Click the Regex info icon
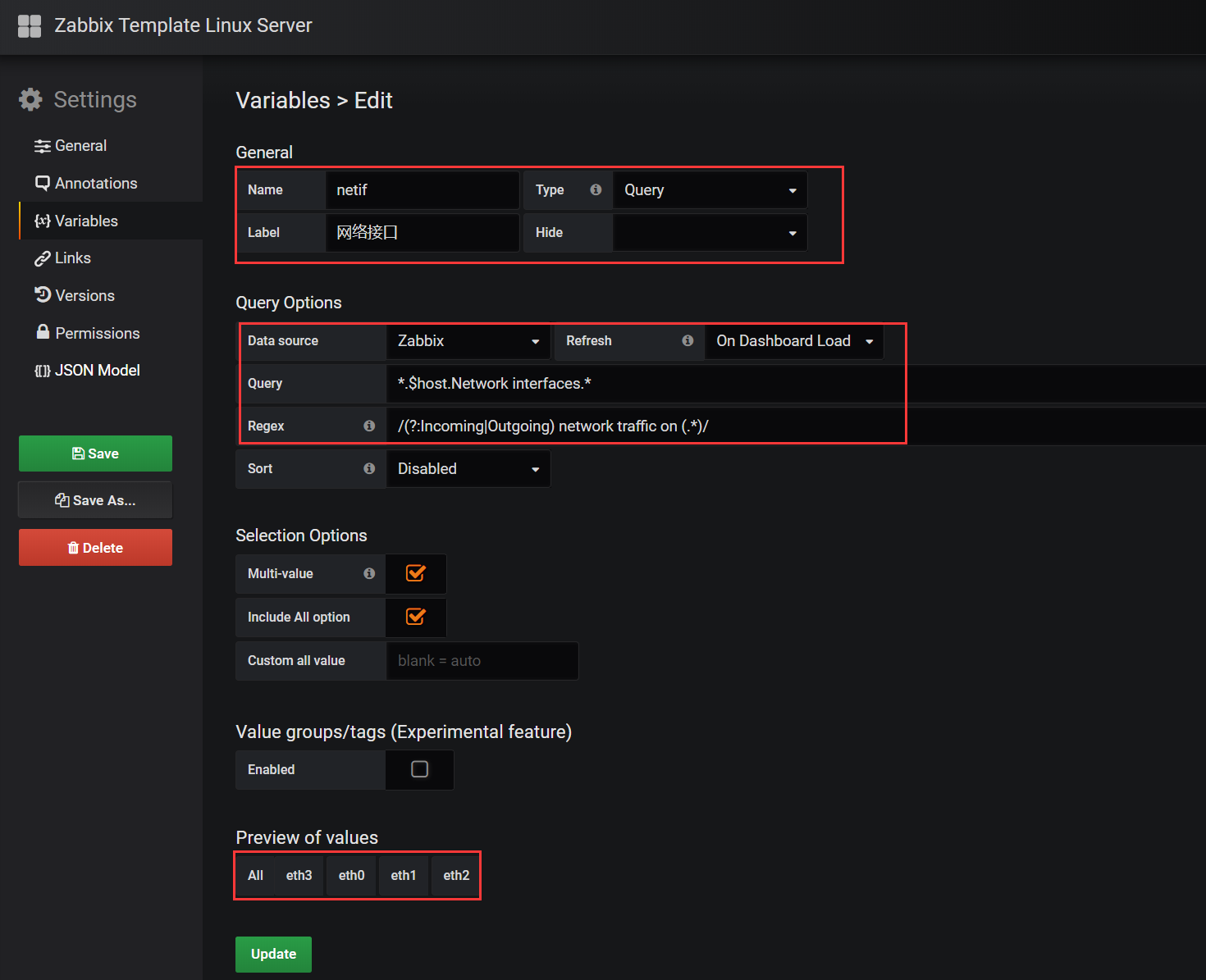 click(369, 426)
